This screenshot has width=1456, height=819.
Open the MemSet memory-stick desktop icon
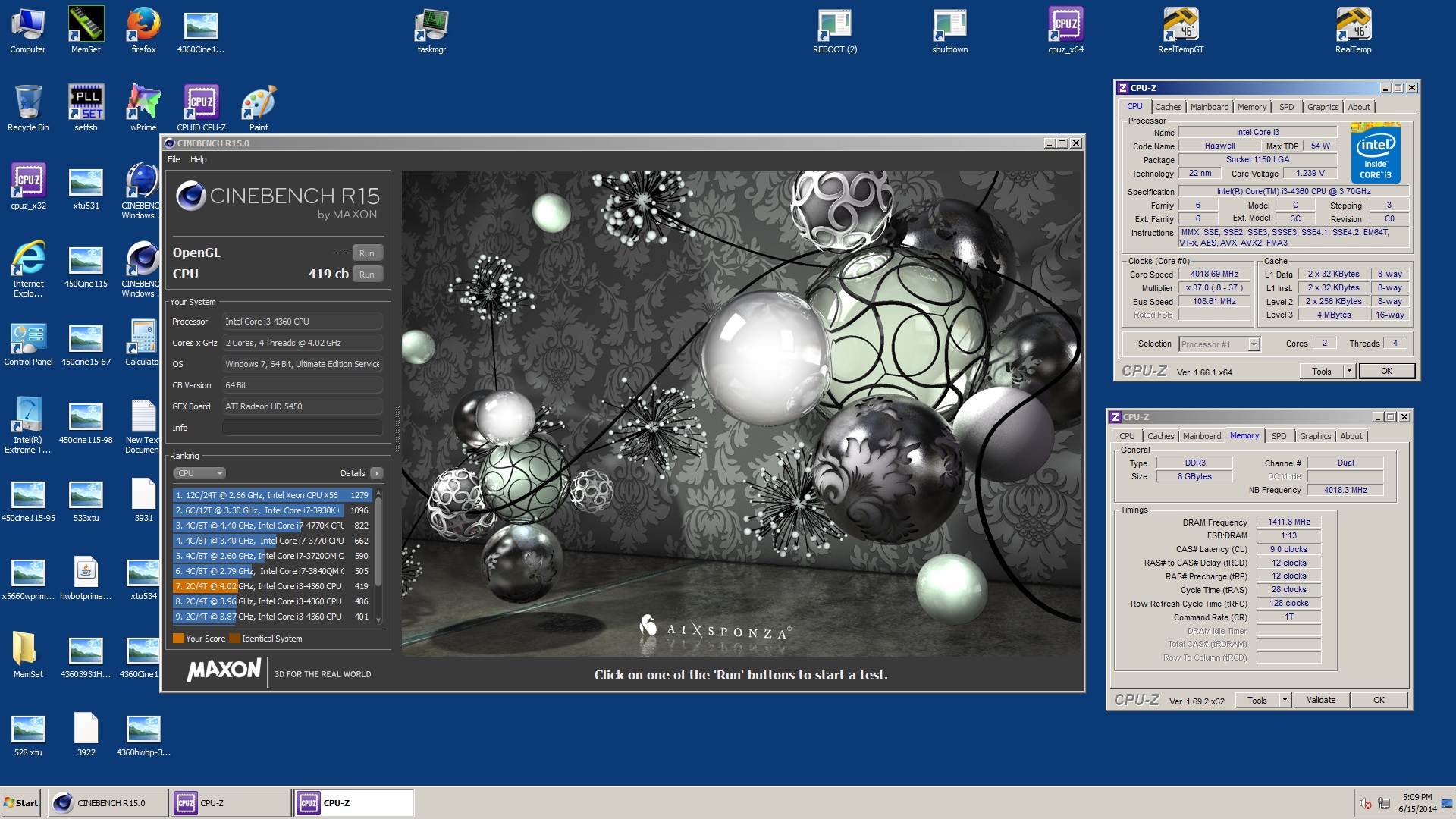pos(86,30)
